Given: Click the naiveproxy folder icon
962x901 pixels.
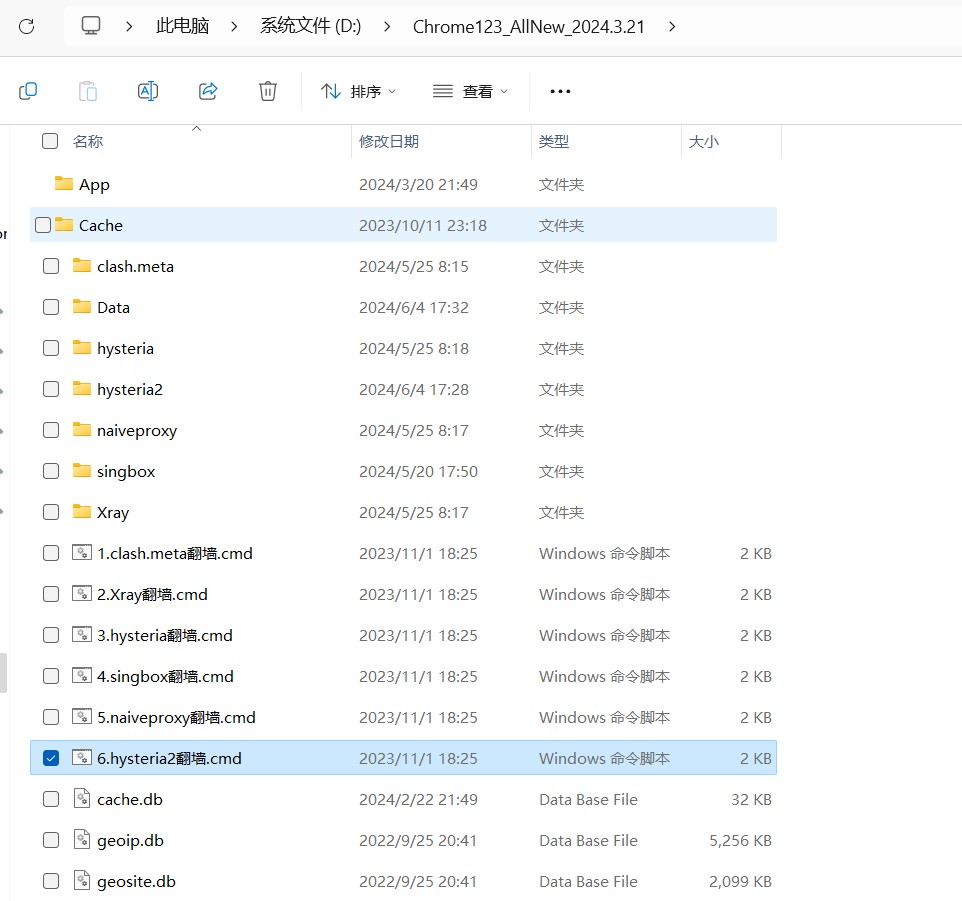Looking at the screenshot, I should pyautogui.click(x=82, y=429).
